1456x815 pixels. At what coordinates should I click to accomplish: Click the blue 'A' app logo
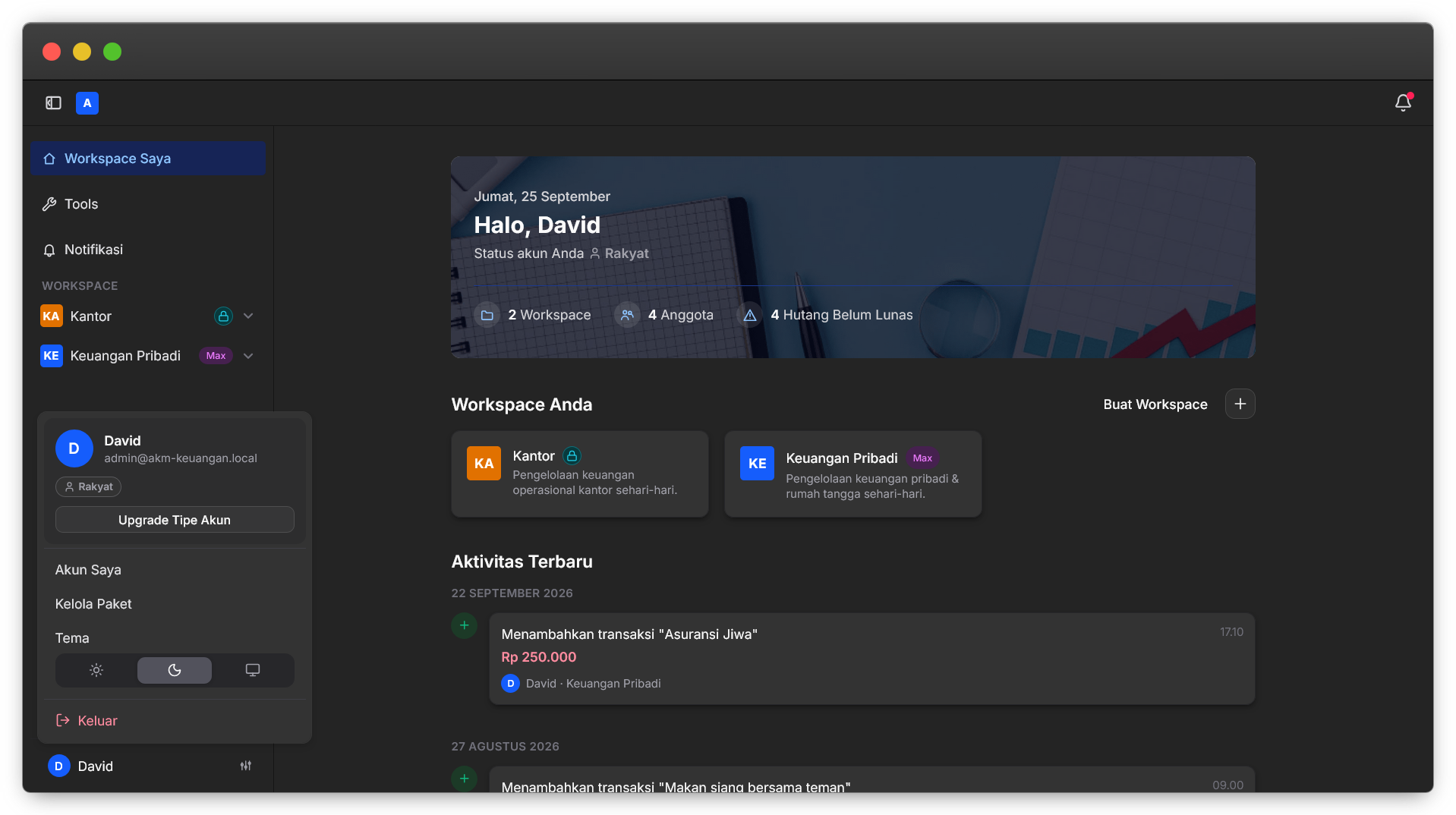coord(87,102)
